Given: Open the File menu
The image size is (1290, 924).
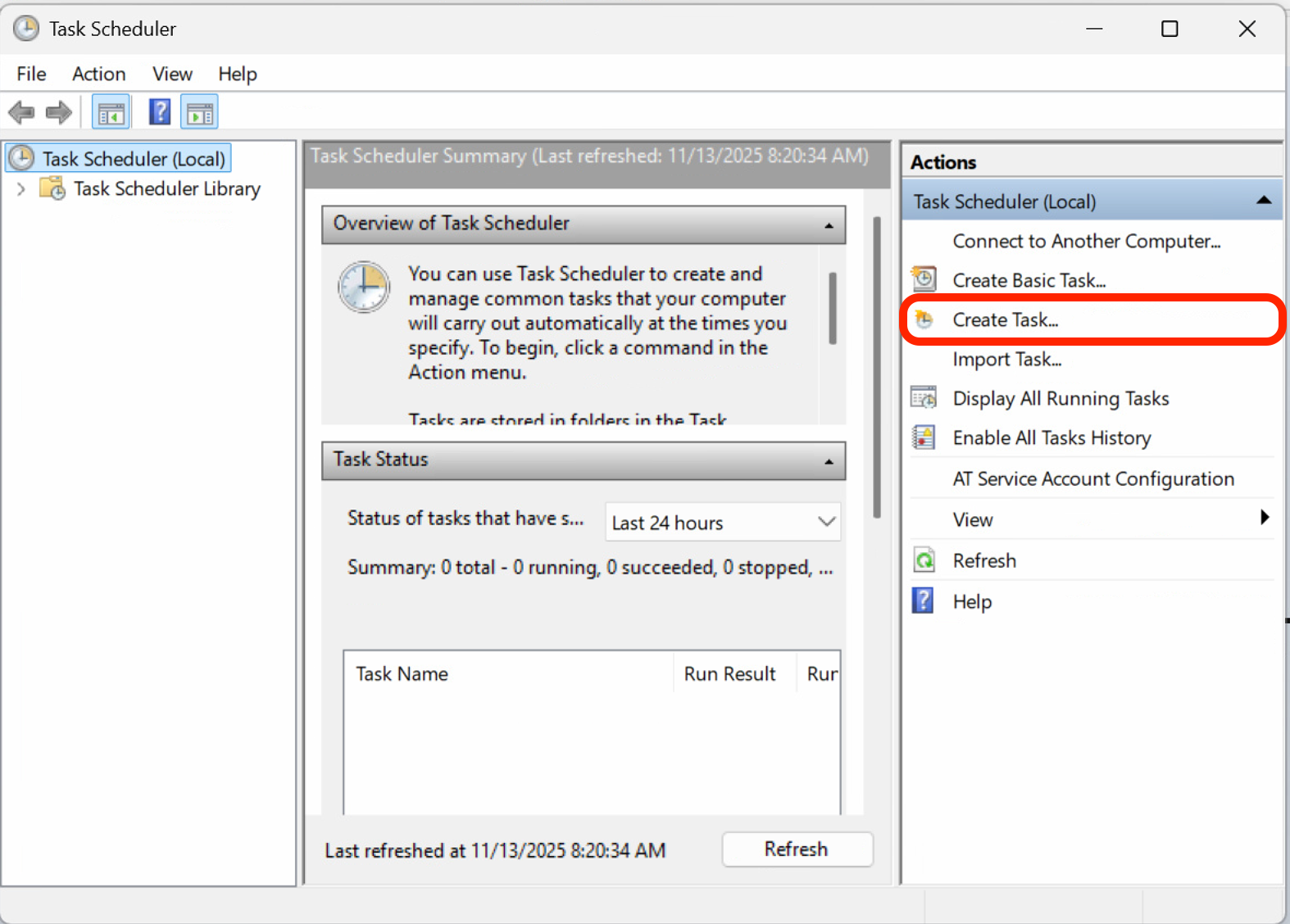Looking at the screenshot, I should click(31, 74).
